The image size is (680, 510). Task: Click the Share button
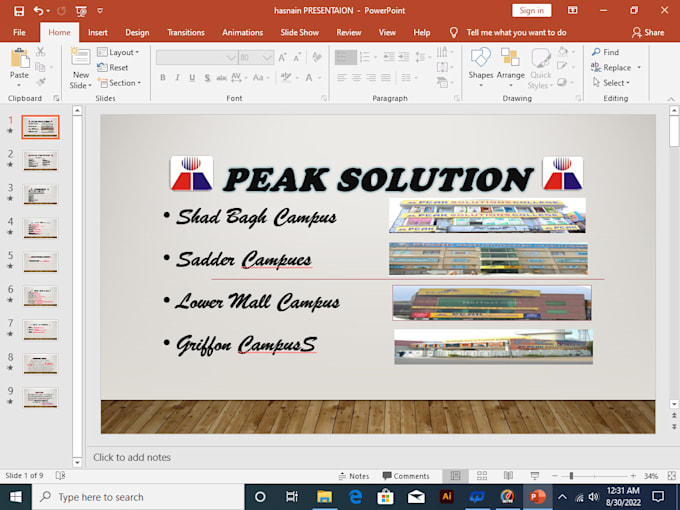point(648,33)
